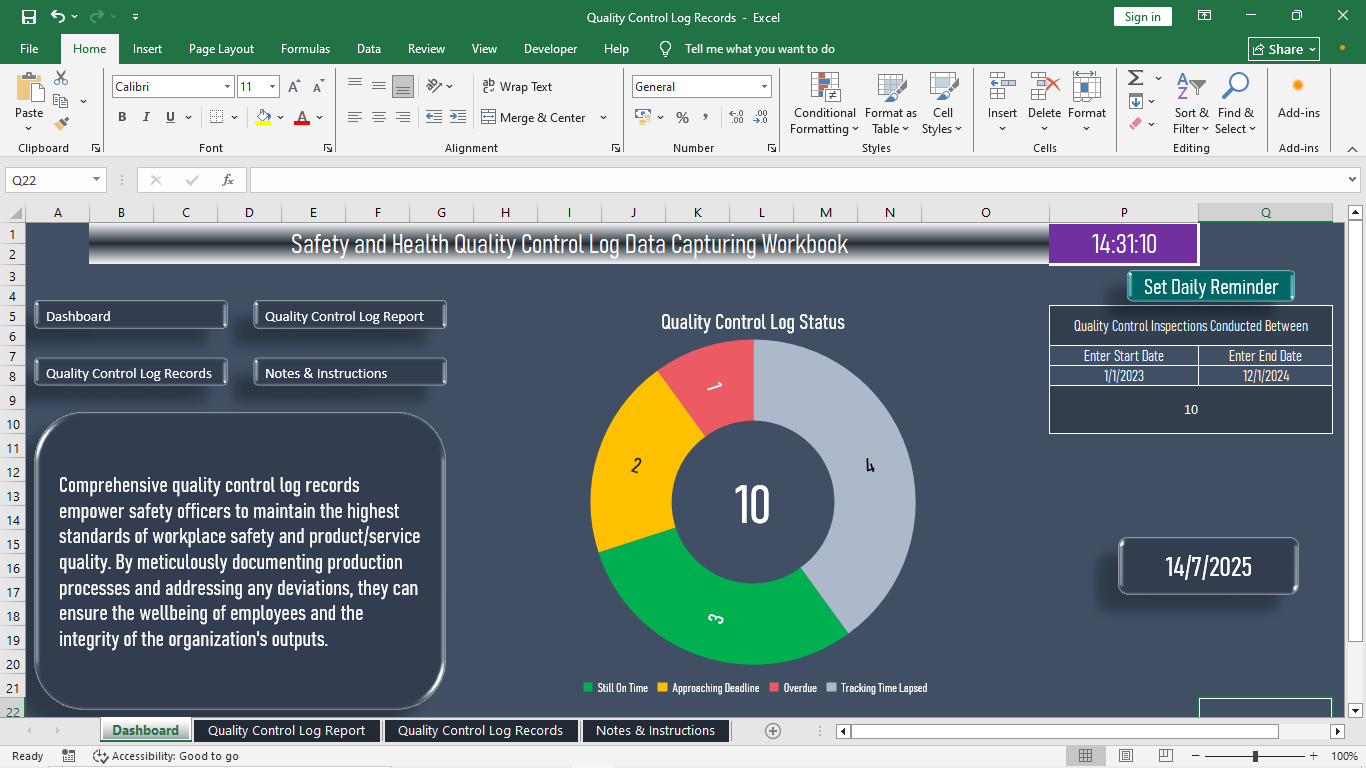Click the Dashboard navigation button
The width and height of the screenshot is (1366, 768).
[130, 316]
